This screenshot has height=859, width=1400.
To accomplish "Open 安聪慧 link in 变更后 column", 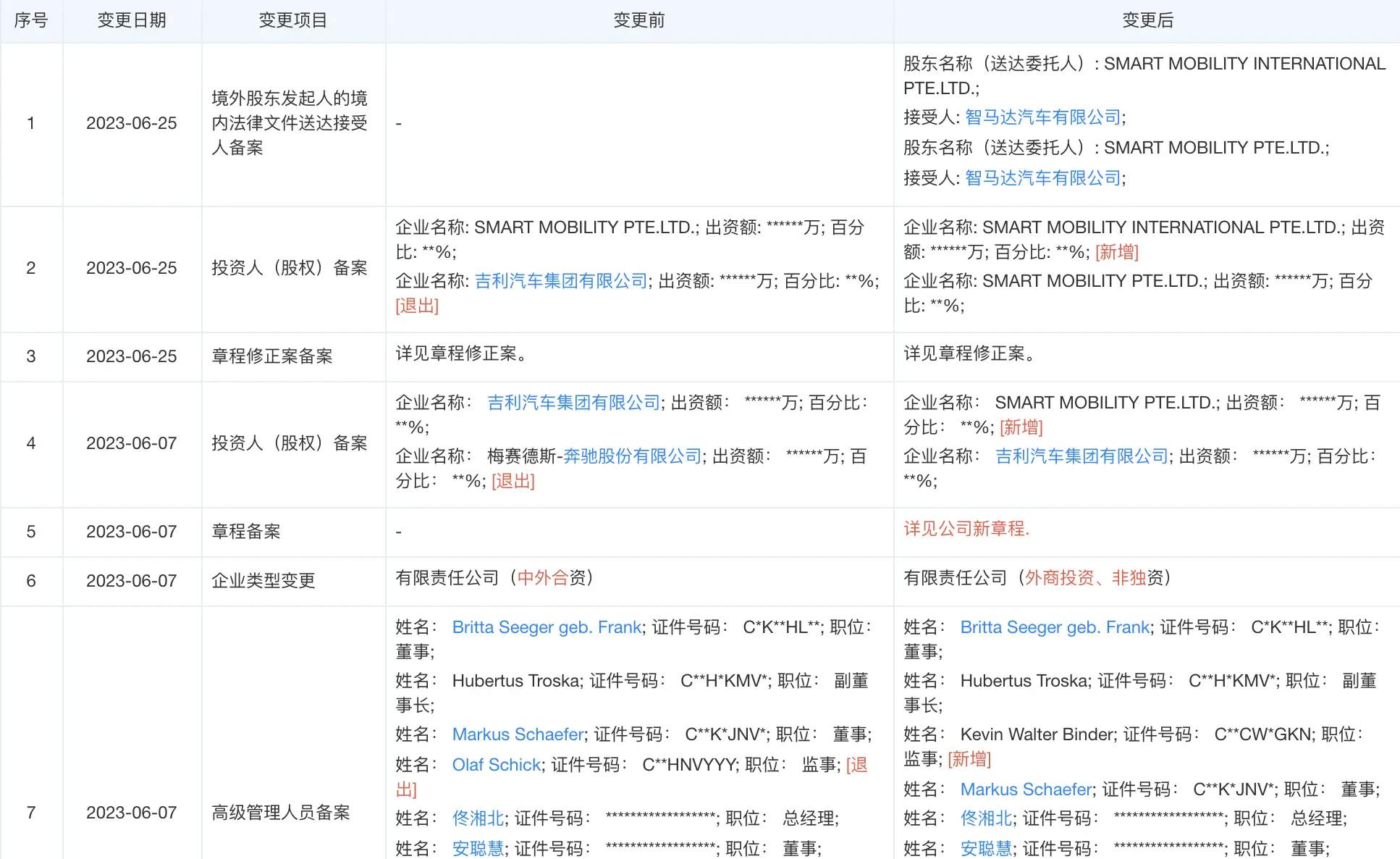I will [986, 848].
